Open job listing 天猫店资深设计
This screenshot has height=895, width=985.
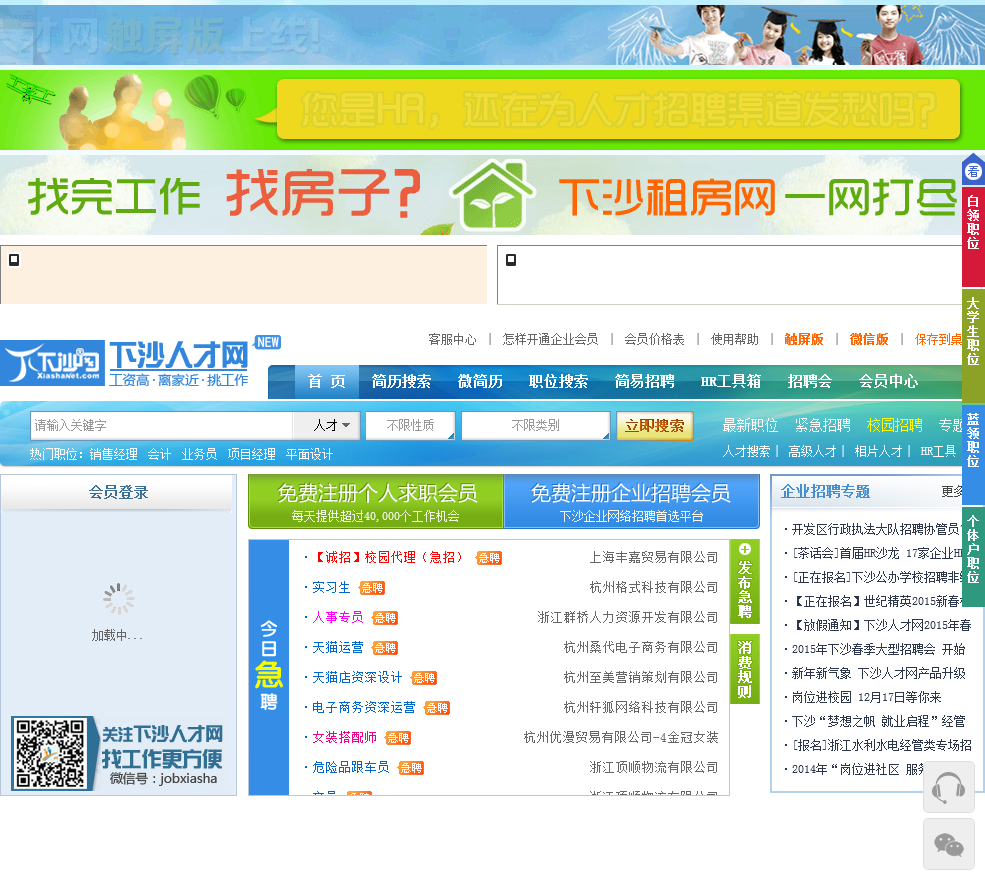(357, 678)
